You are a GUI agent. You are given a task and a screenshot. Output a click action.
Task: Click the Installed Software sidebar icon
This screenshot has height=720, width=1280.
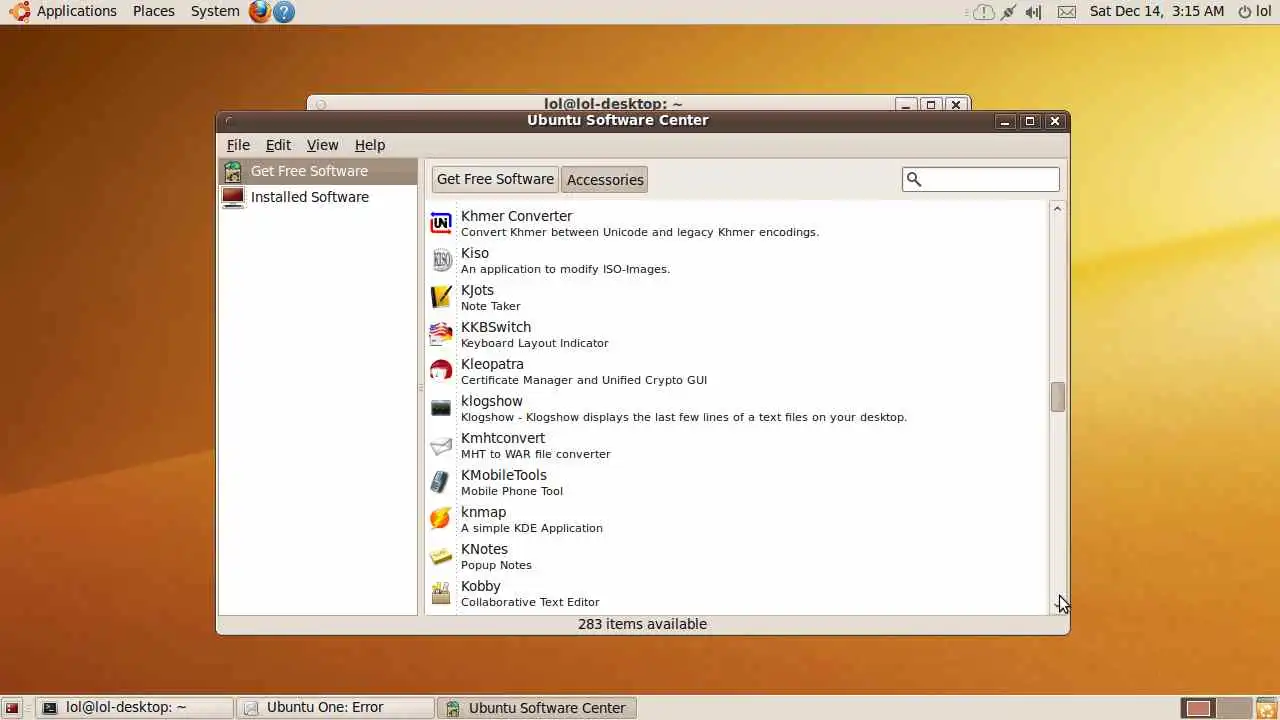[x=233, y=197]
